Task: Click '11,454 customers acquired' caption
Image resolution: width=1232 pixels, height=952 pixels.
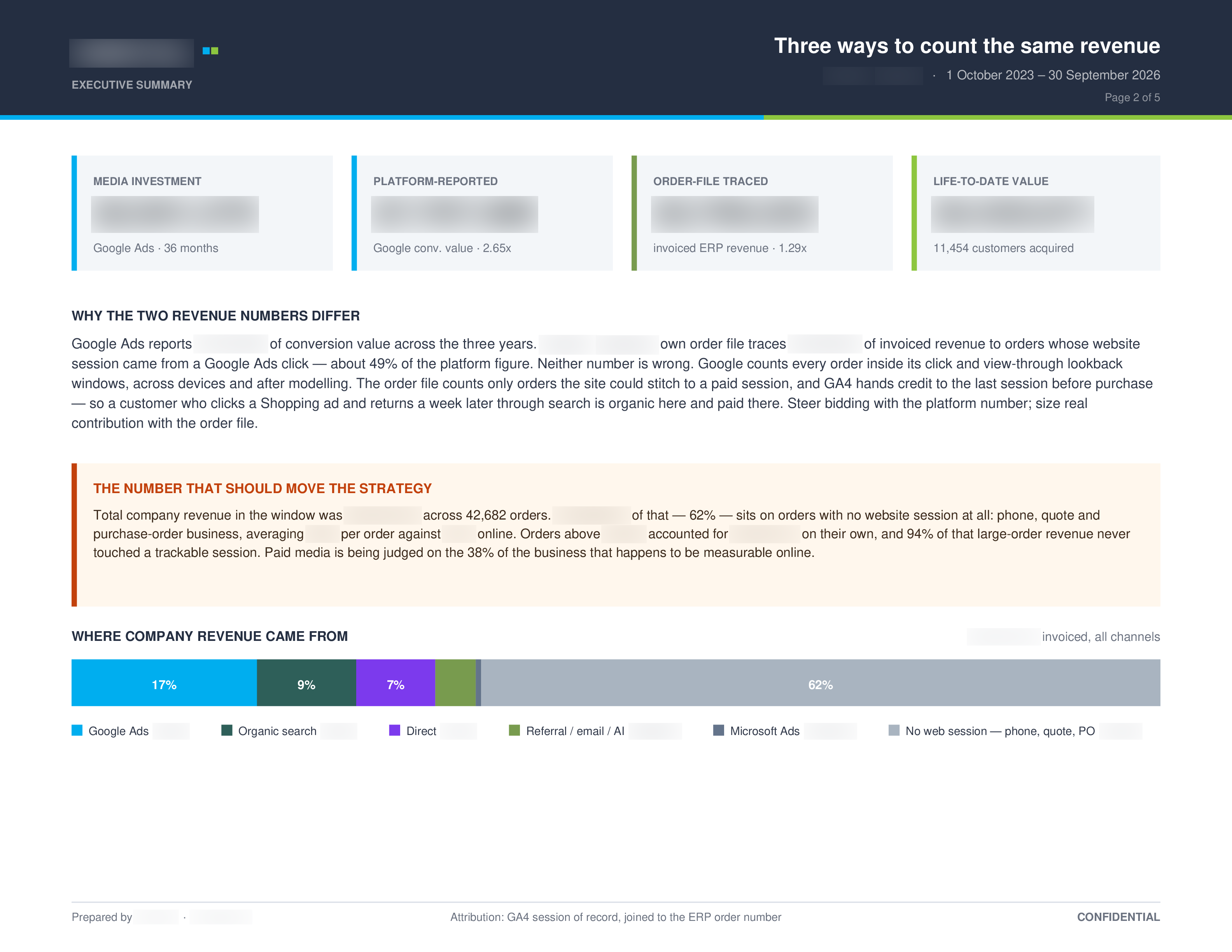Action: [1004, 248]
